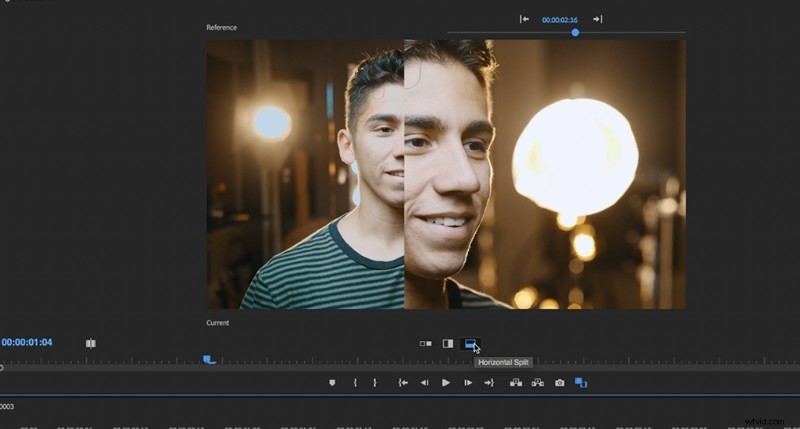Viewport: 800px width, 429px height.
Task: Select the Side by Side comparison view
Action: tap(425, 344)
